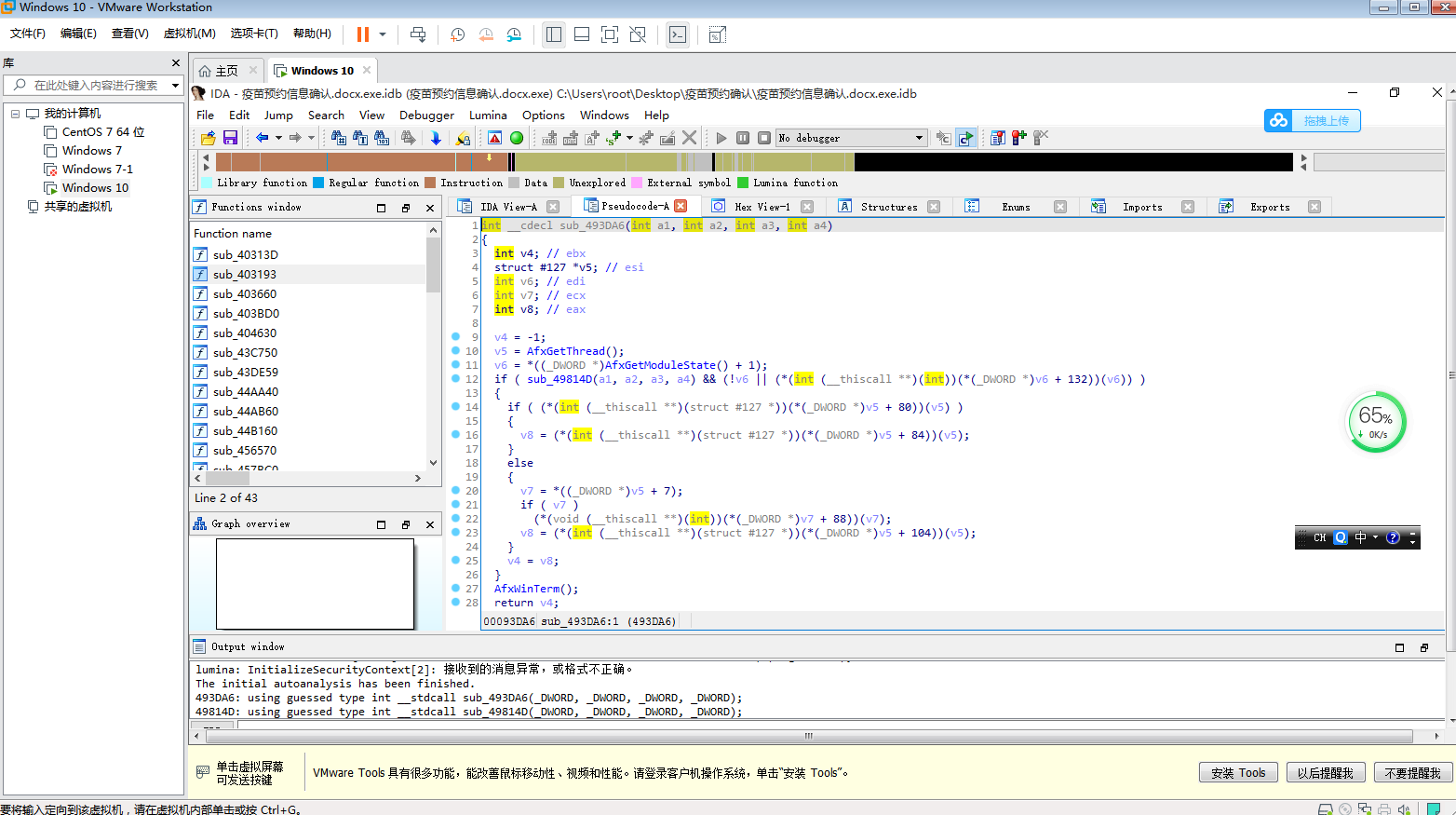
Task: Open the IDA Debugger menu
Action: 426,115
